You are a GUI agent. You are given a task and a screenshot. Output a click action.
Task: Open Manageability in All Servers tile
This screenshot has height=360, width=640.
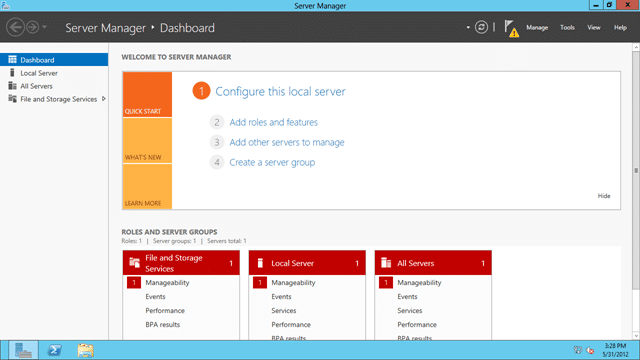(x=419, y=282)
